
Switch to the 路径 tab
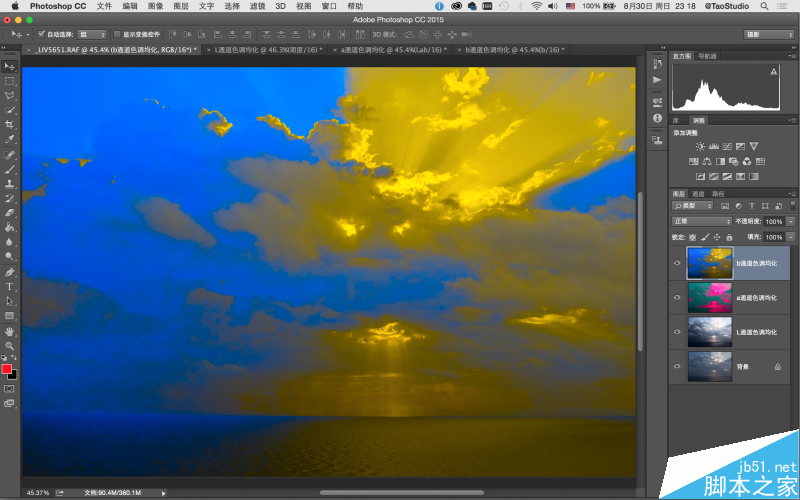[718, 194]
